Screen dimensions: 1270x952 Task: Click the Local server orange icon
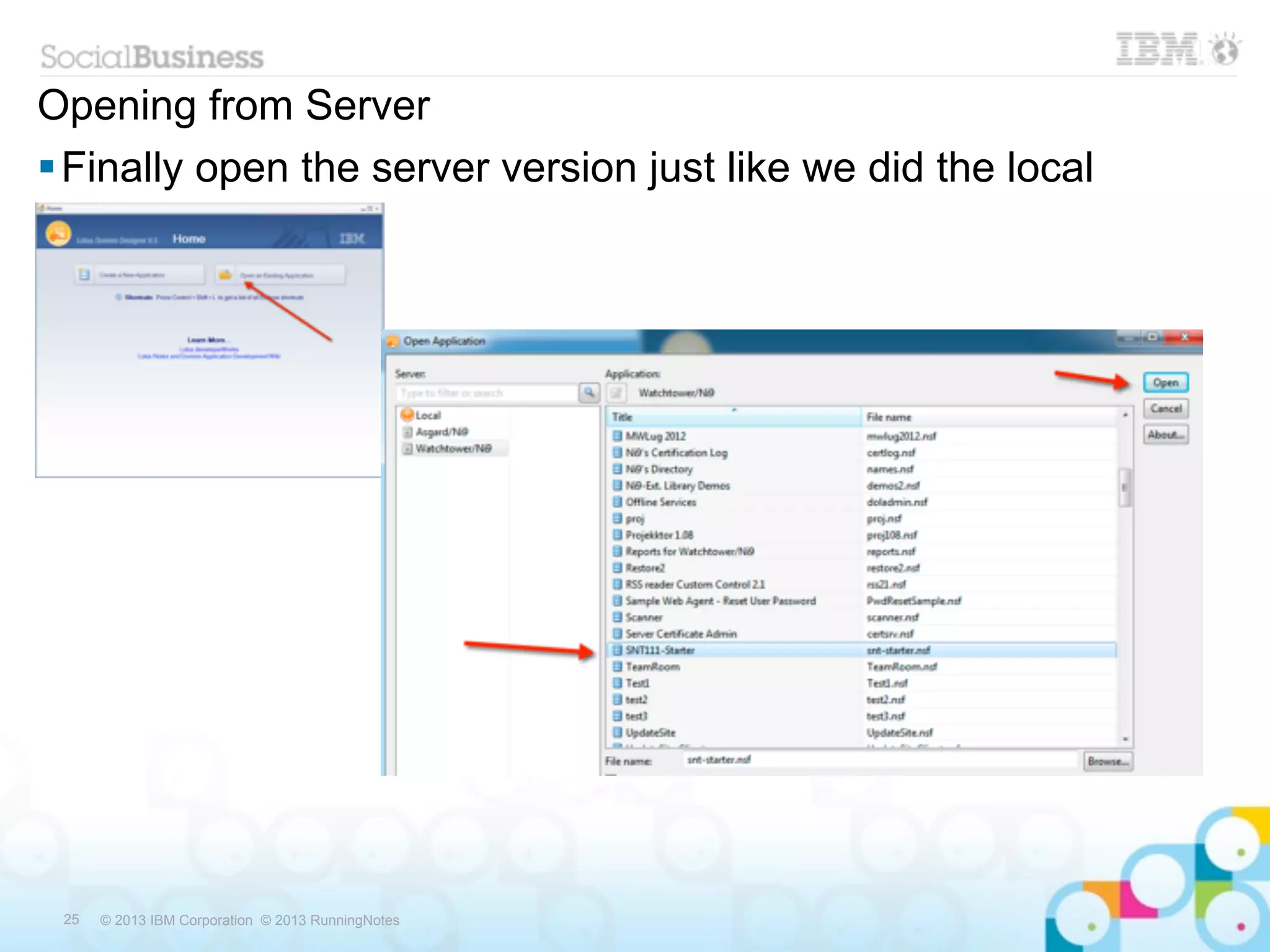click(x=407, y=415)
